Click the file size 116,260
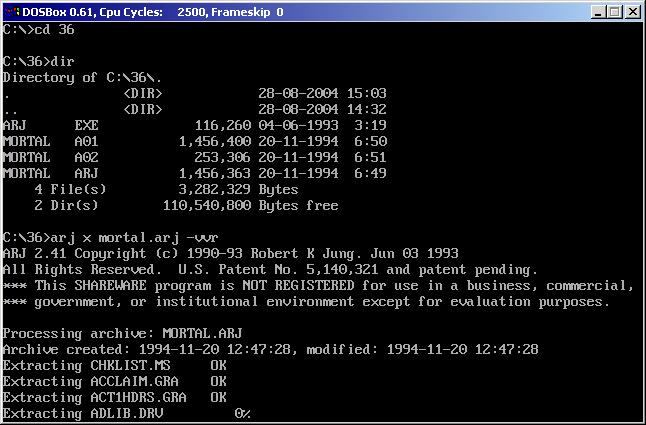The image size is (646, 425). point(222,126)
